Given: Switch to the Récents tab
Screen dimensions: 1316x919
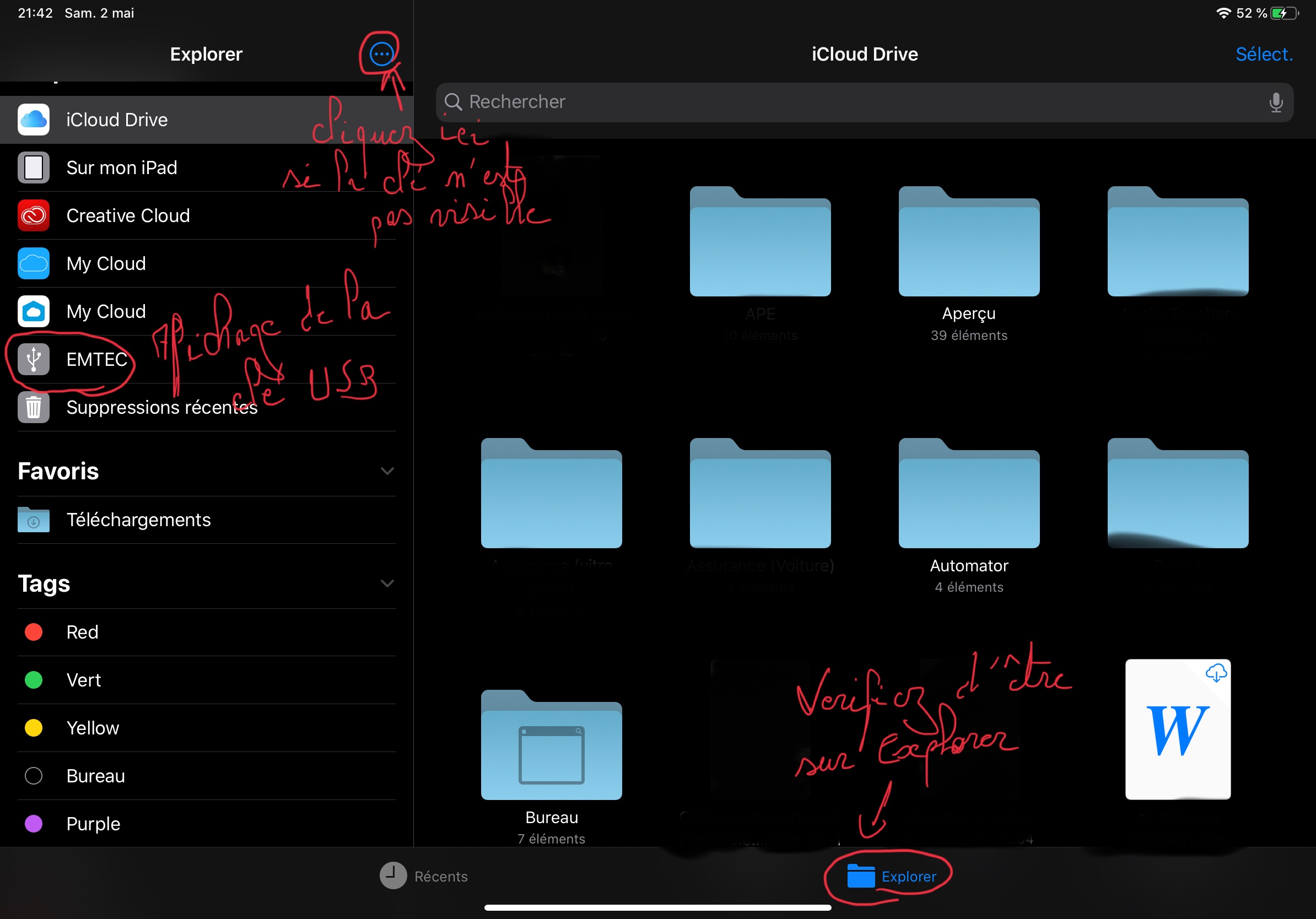Looking at the screenshot, I should (424, 876).
